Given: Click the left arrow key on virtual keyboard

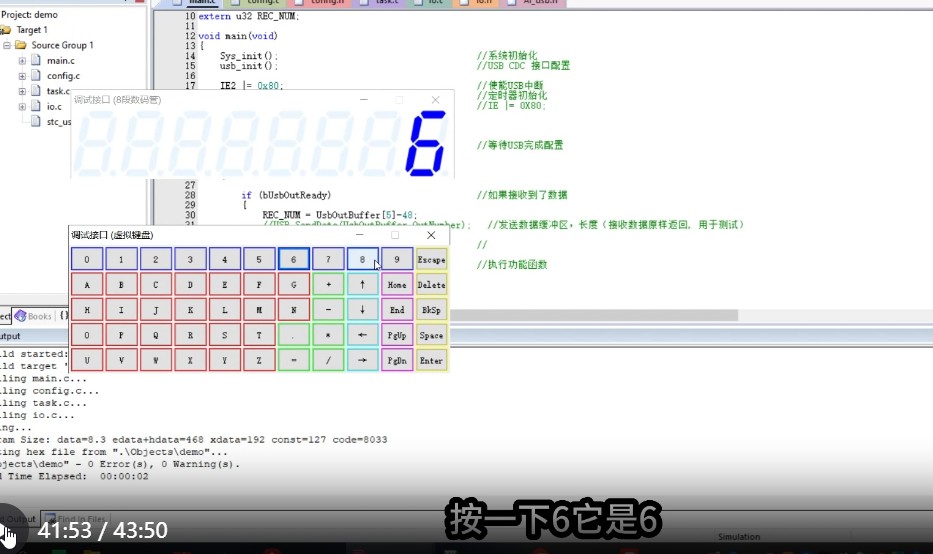Looking at the screenshot, I should [x=362, y=335].
